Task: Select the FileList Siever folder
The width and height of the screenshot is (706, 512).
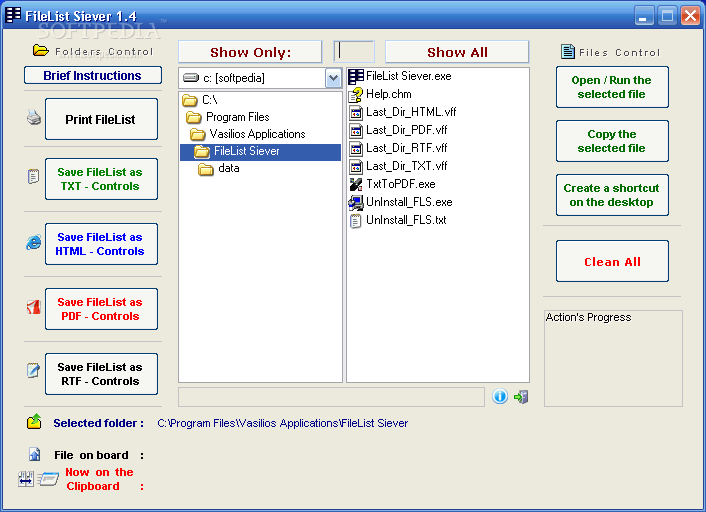Action: 260,152
